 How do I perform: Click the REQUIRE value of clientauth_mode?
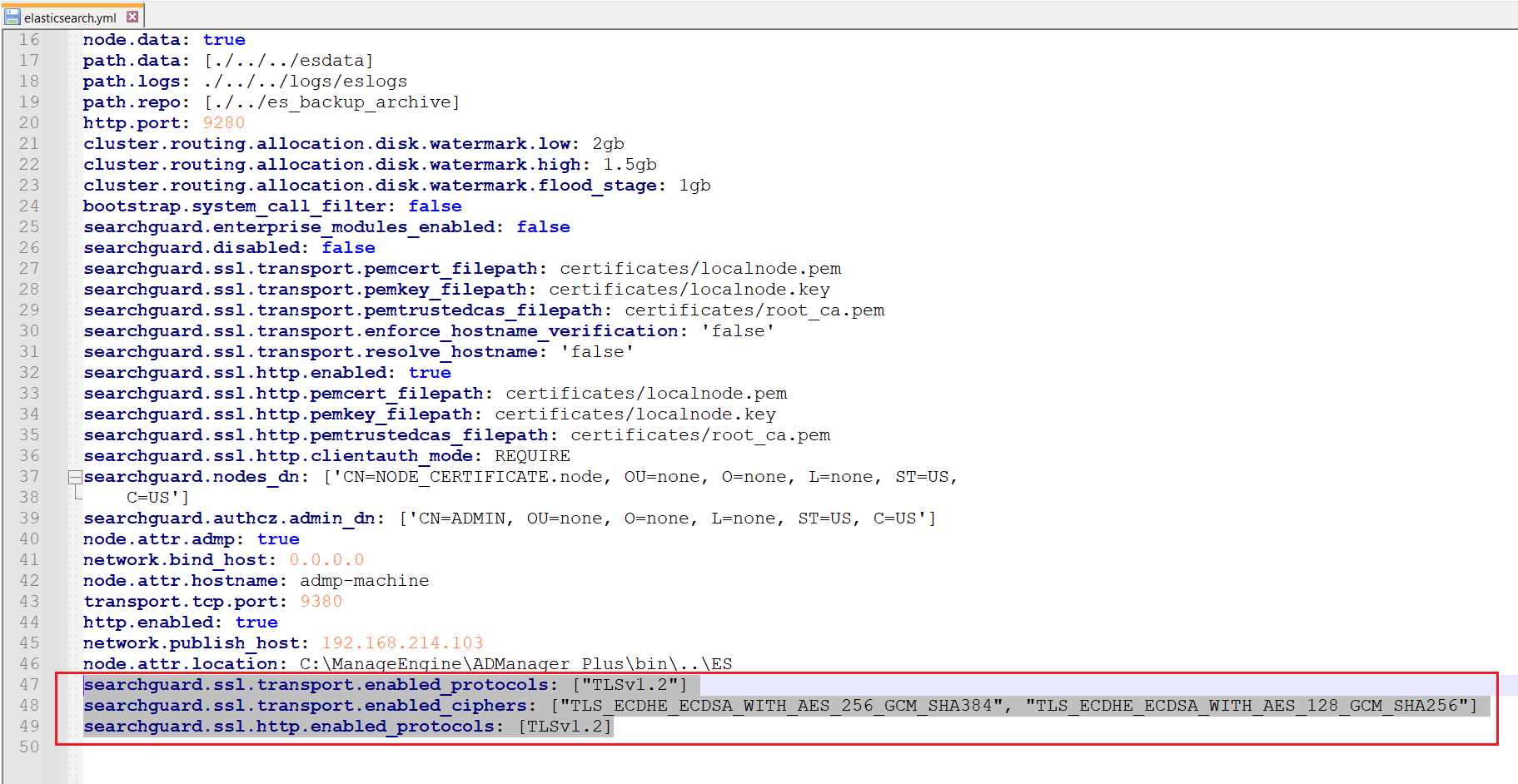532,455
